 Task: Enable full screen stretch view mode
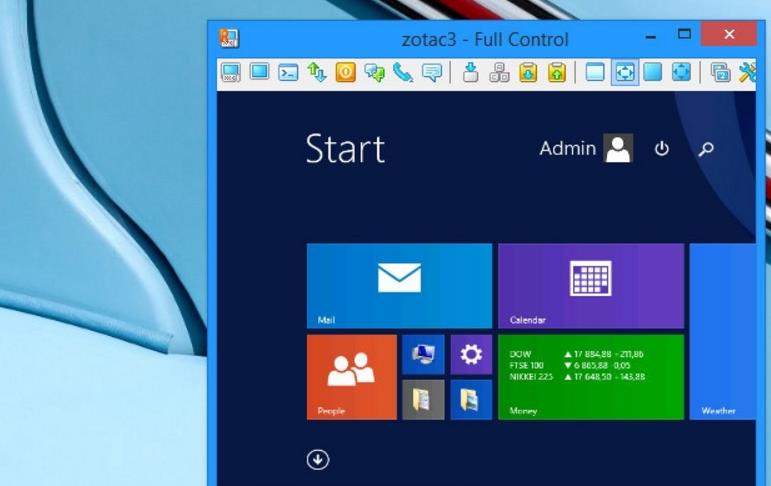681,72
